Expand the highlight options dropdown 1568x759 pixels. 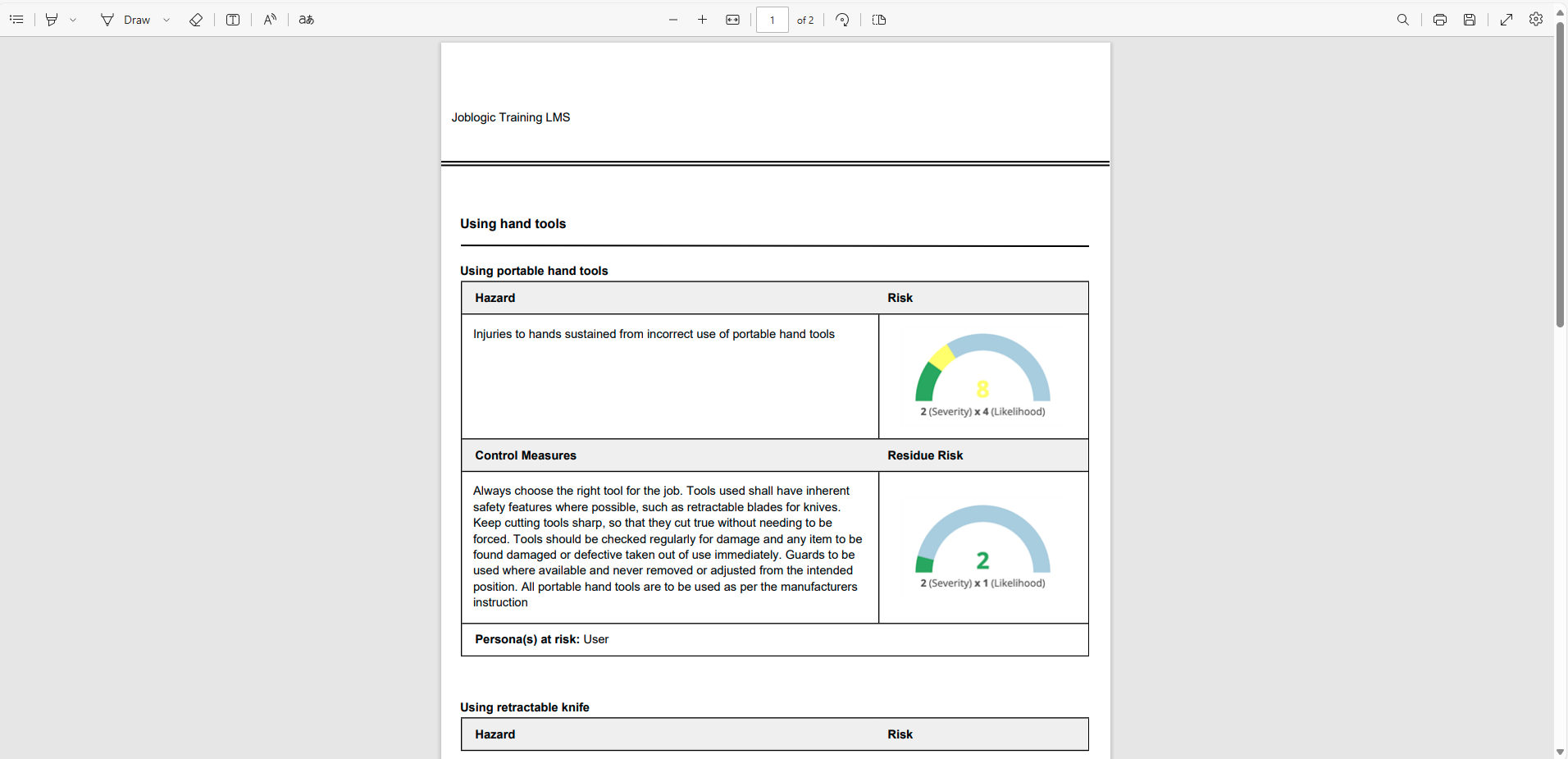click(73, 20)
